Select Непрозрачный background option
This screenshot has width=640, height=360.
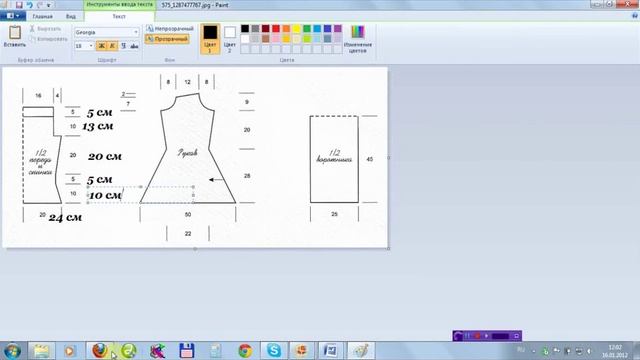coord(170,29)
